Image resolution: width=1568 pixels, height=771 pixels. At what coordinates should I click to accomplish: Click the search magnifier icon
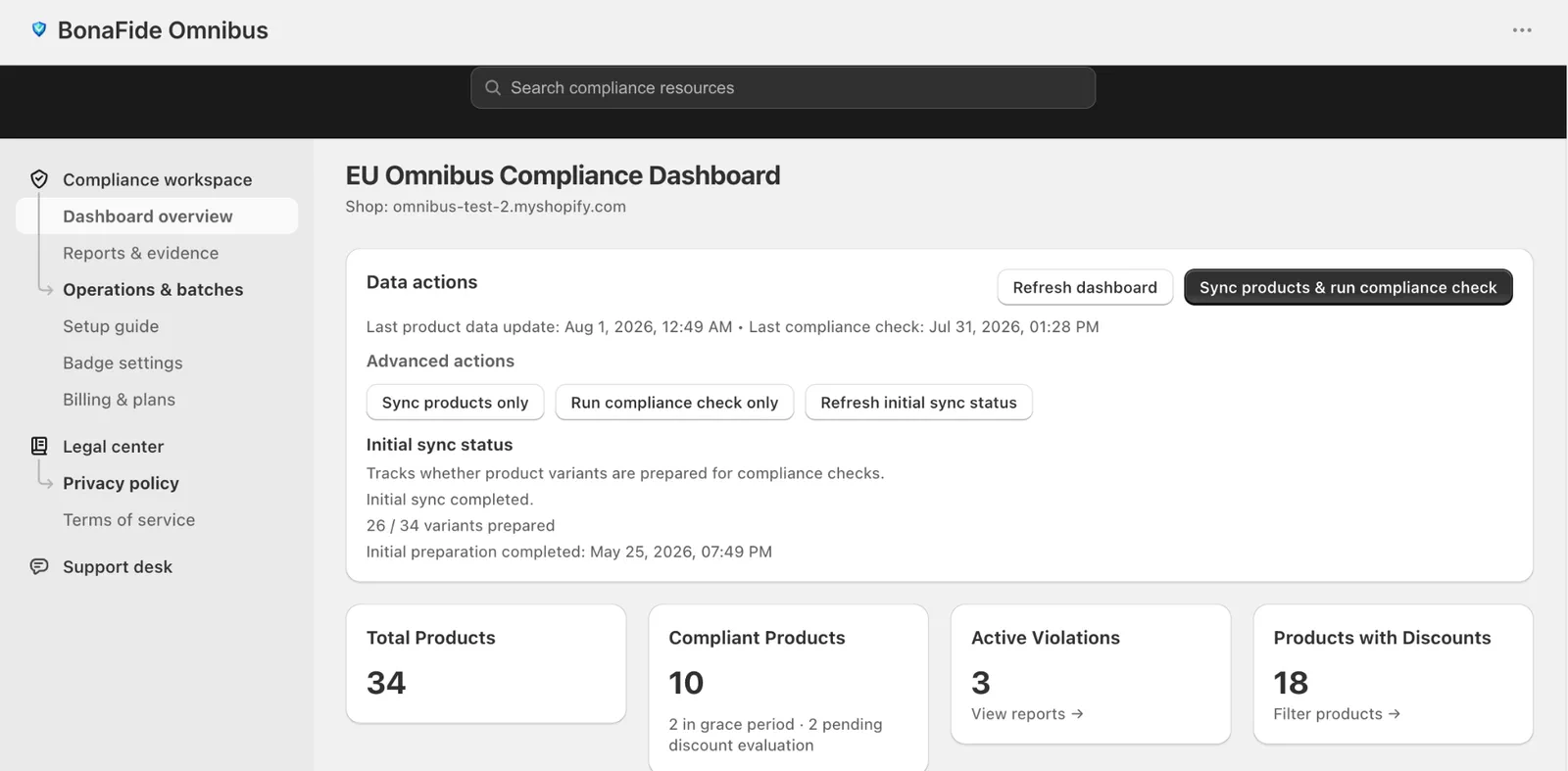click(x=493, y=88)
